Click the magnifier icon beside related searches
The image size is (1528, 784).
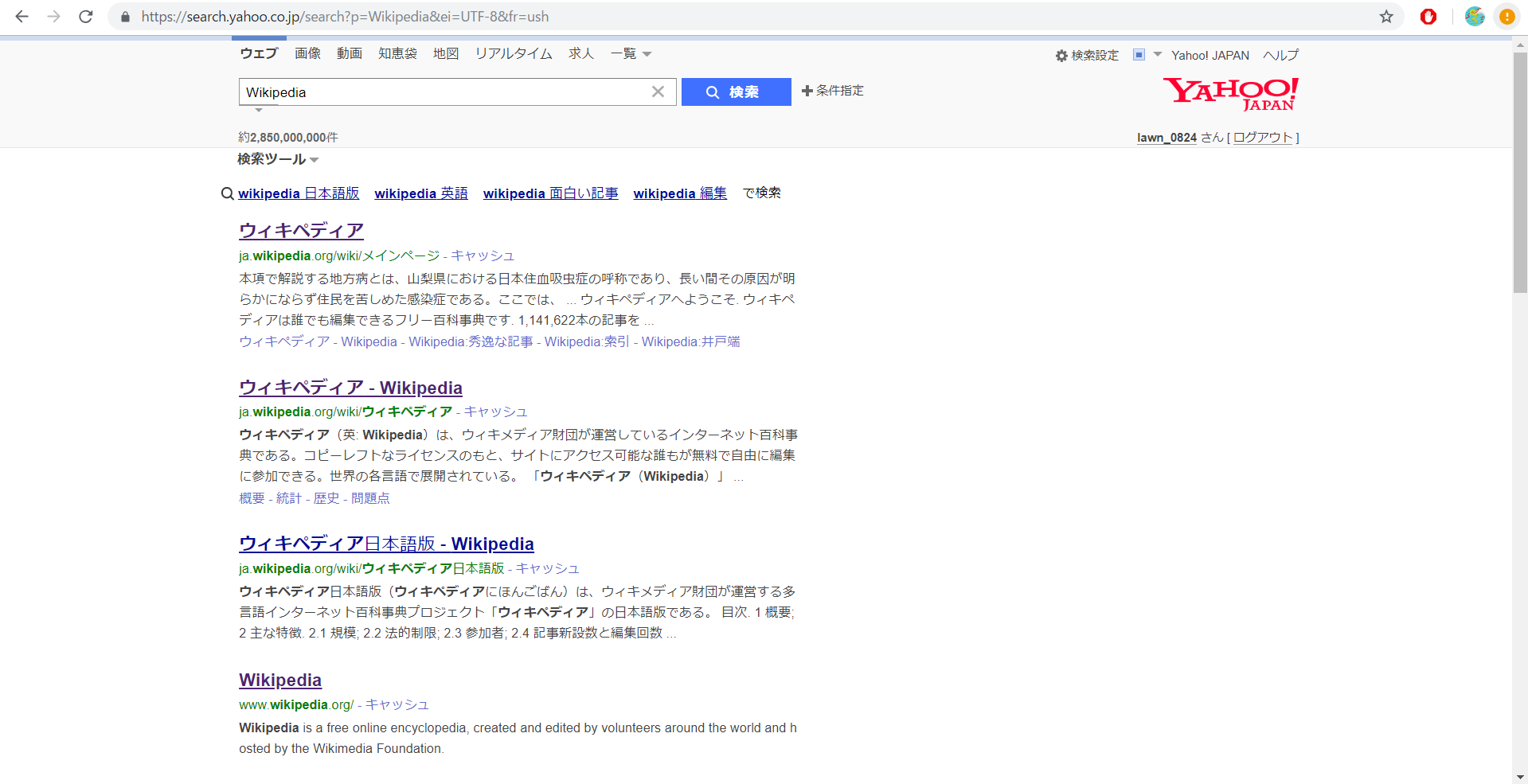tap(228, 193)
